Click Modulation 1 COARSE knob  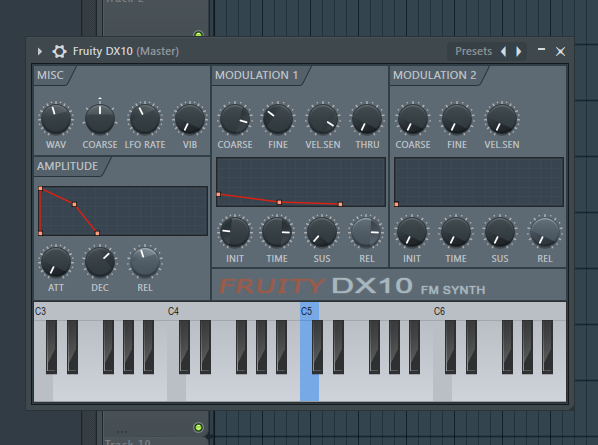[235, 119]
